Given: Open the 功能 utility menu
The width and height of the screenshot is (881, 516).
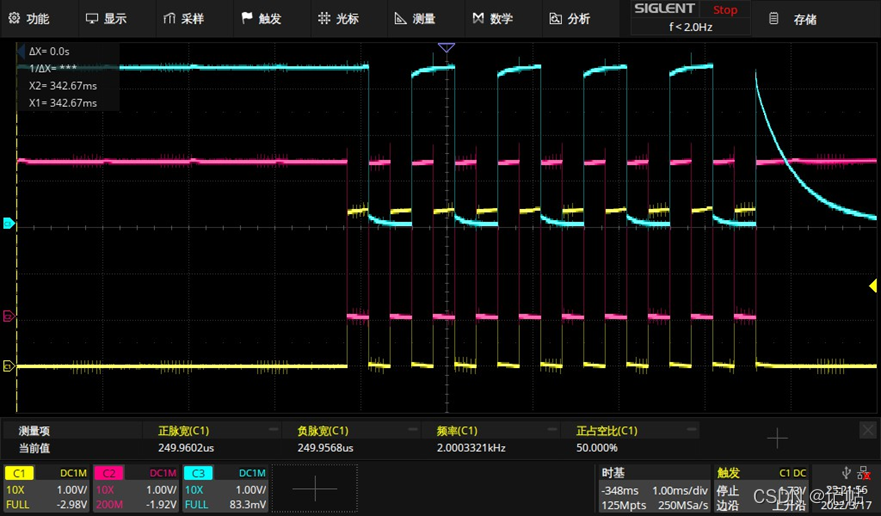Looking at the screenshot, I should tap(29, 19).
